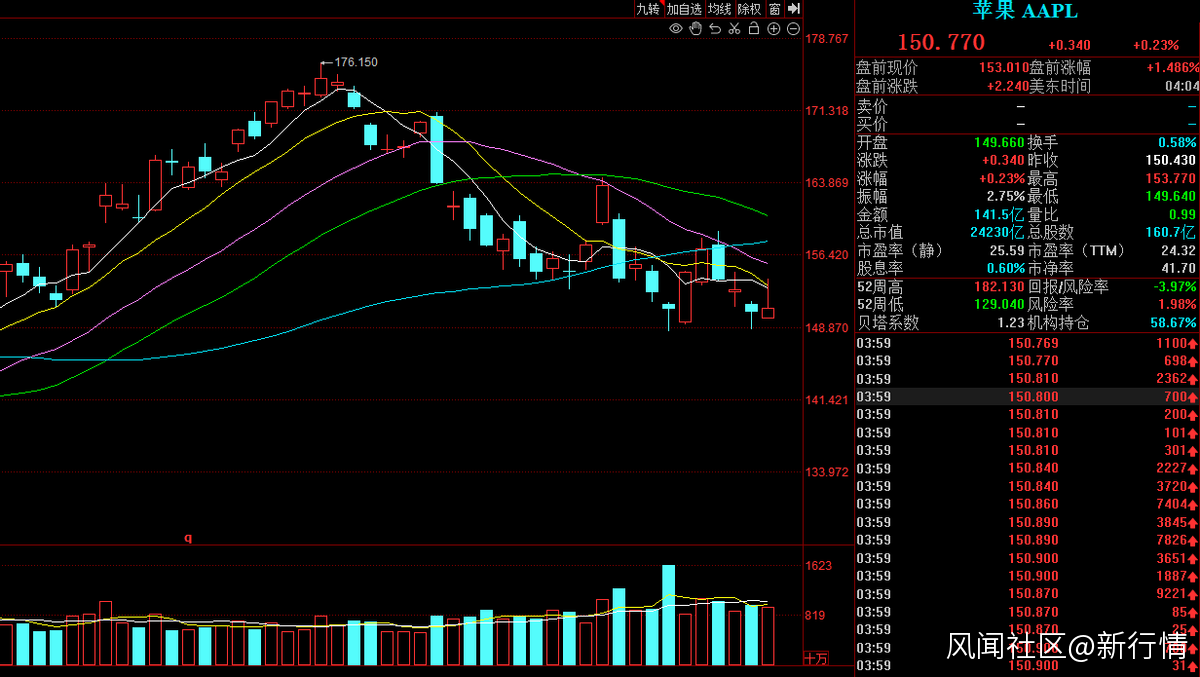The width and height of the screenshot is (1200, 677).
Task: Click the pre-market price 153.010
Action: pos(1004,68)
